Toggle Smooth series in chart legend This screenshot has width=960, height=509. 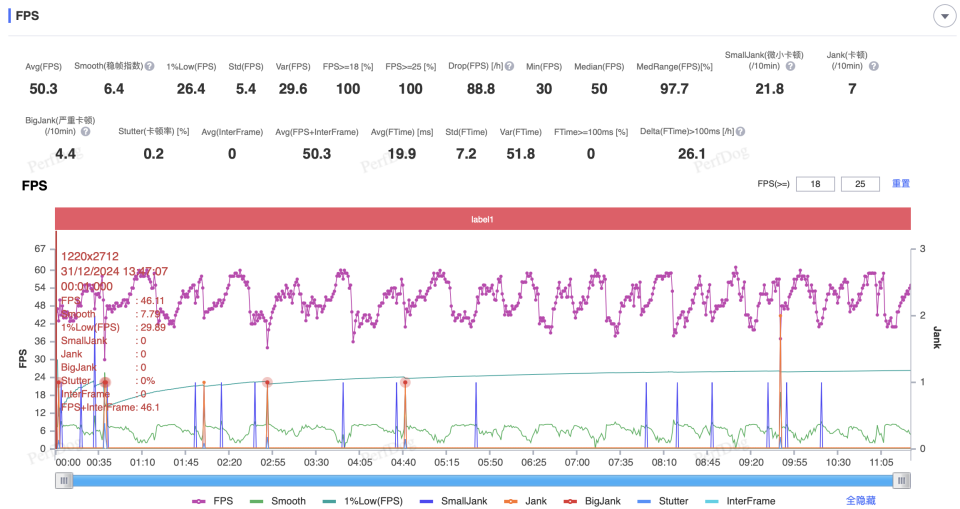click(277, 501)
